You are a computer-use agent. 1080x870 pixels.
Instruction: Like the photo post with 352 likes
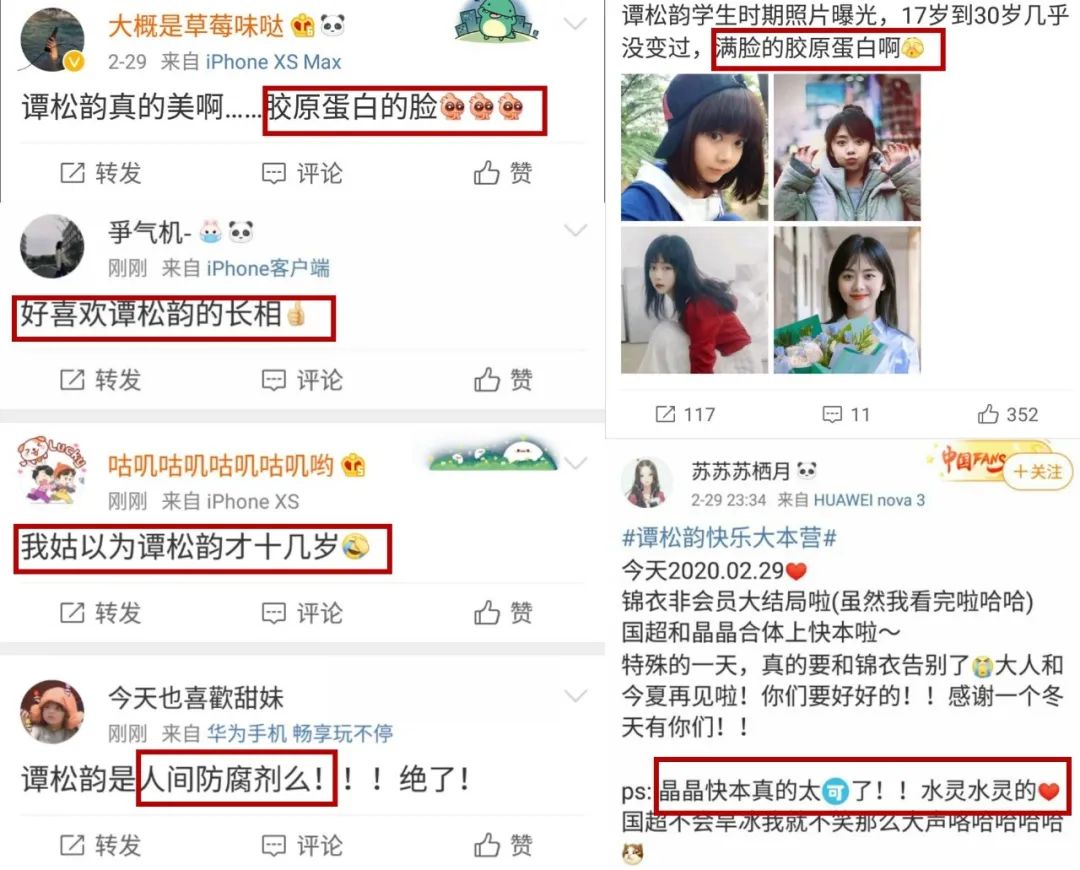point(1008,414)
